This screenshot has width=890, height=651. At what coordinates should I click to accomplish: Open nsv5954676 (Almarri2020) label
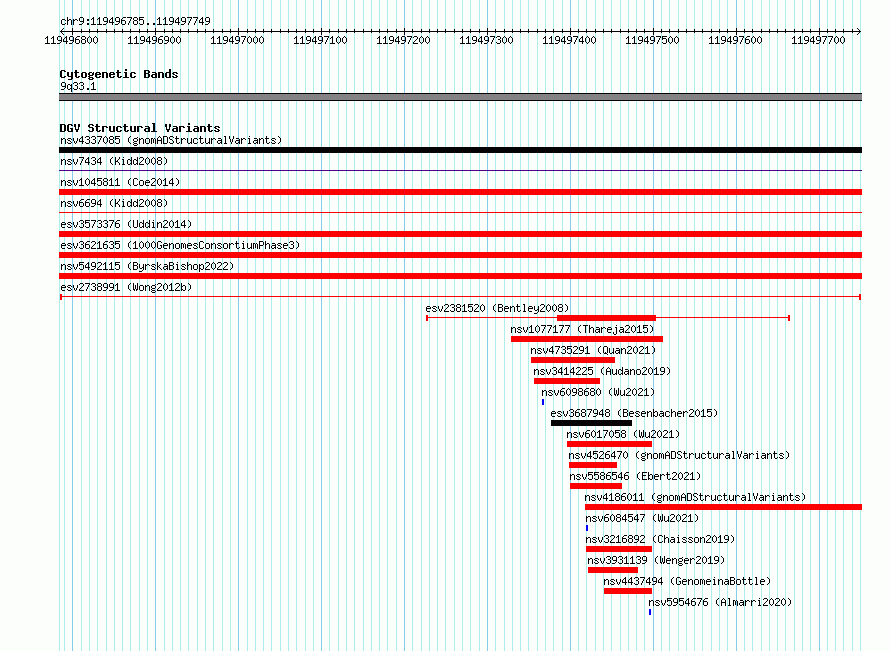(720, 602)
